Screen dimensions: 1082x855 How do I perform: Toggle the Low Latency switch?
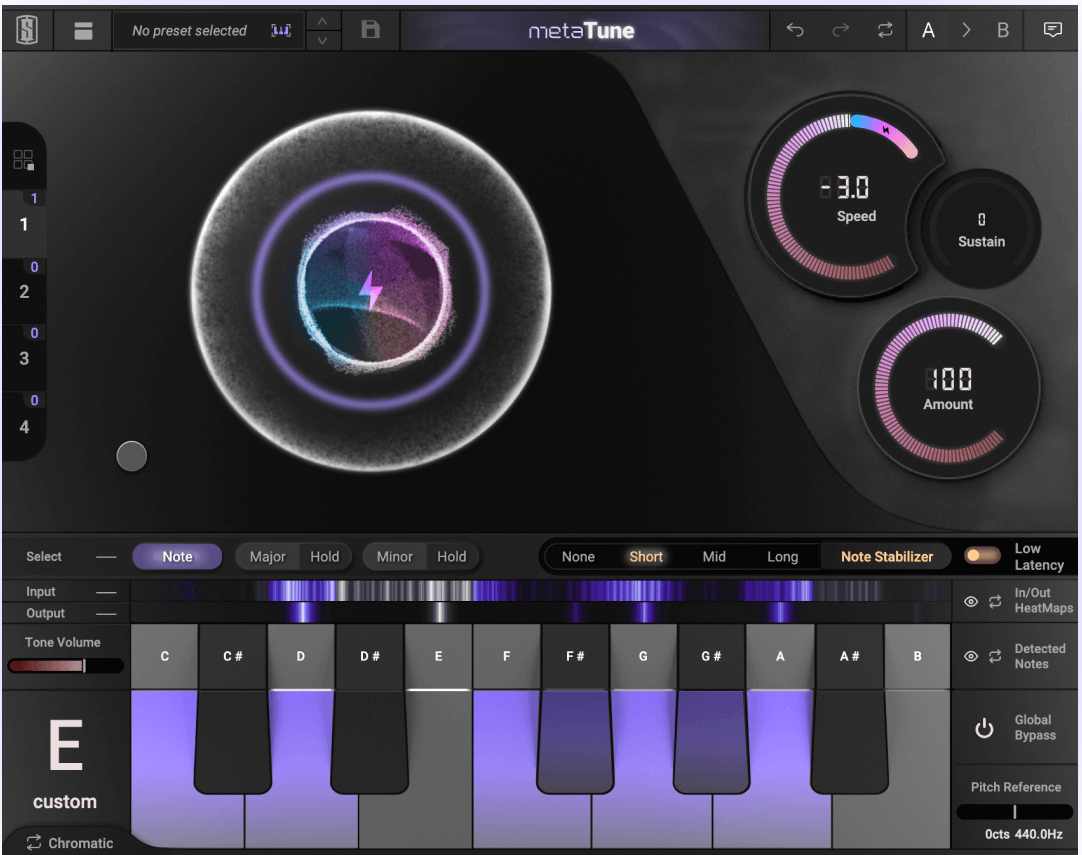[x=982, y=556]
